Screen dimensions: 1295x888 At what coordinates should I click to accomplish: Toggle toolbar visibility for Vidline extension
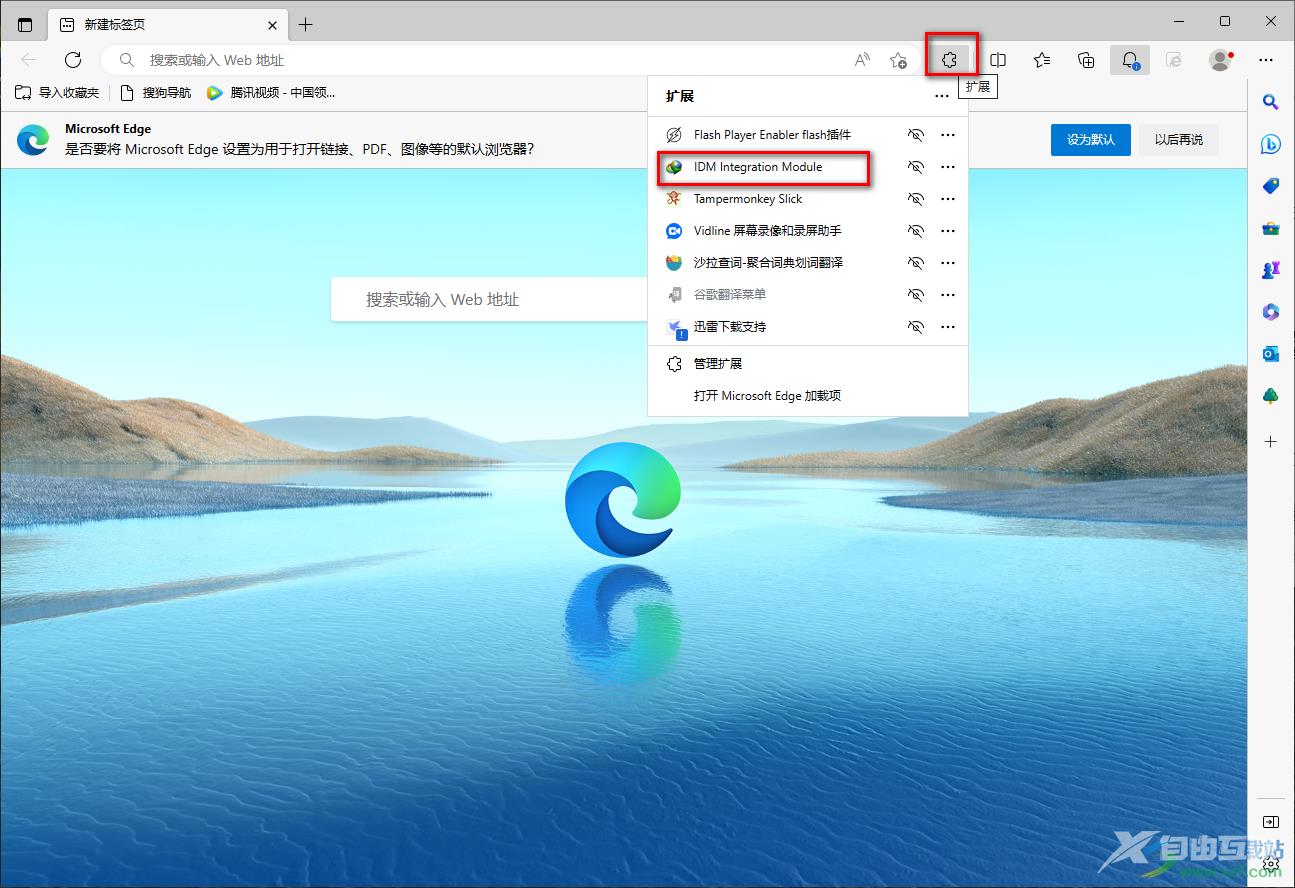915,231
